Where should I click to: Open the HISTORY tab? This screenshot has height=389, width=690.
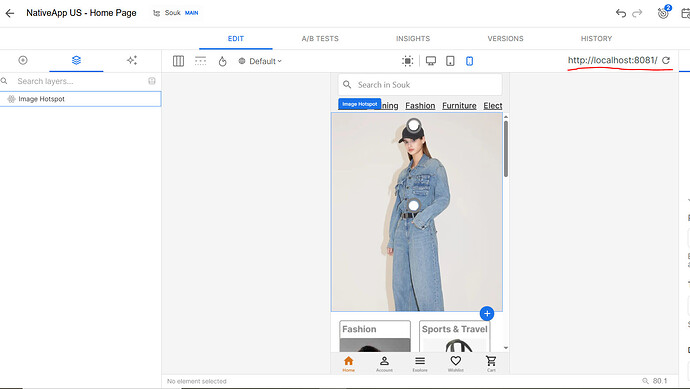(x=596, y=39)
